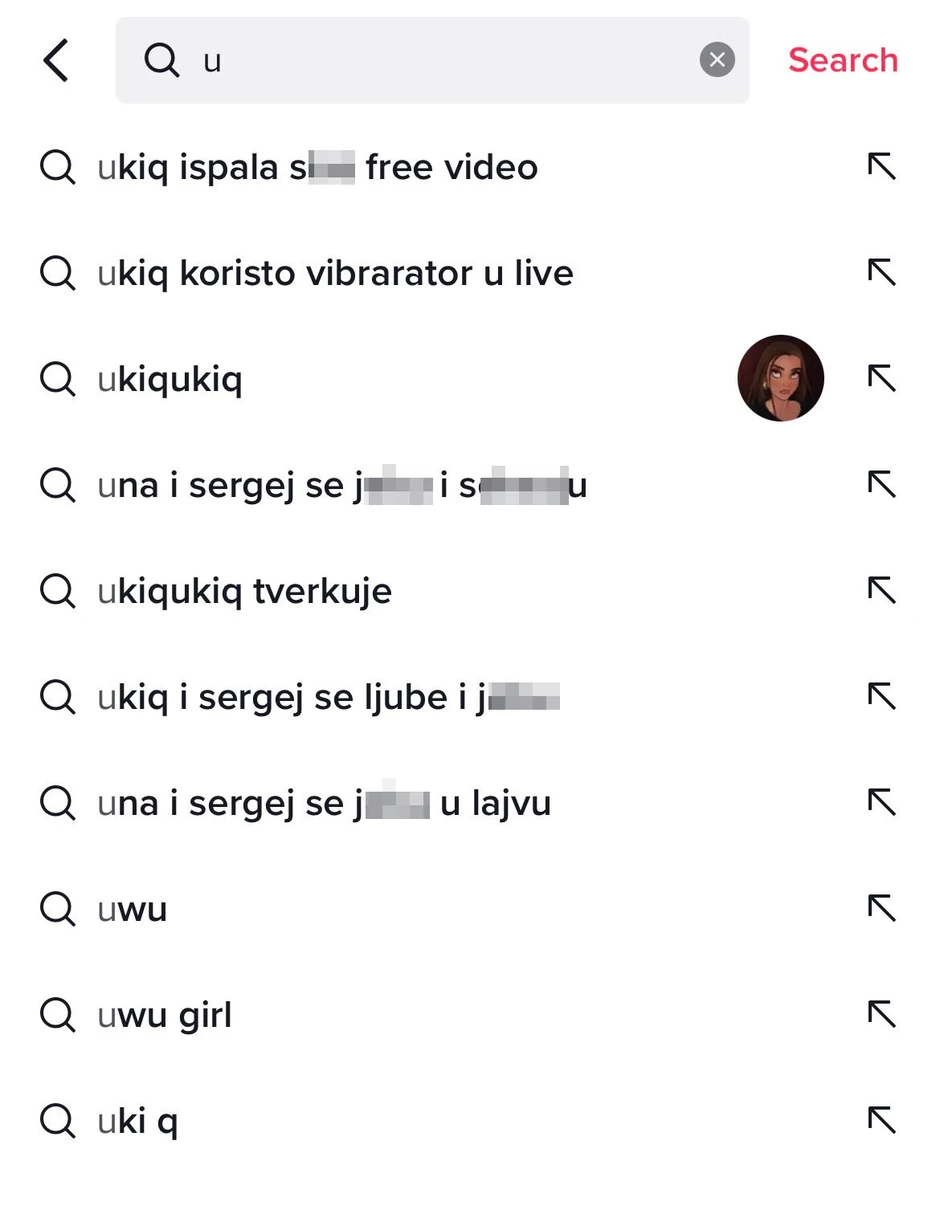
Task: Click the search icon next to 'uki q'
Action: click(x=57, y=1120)
